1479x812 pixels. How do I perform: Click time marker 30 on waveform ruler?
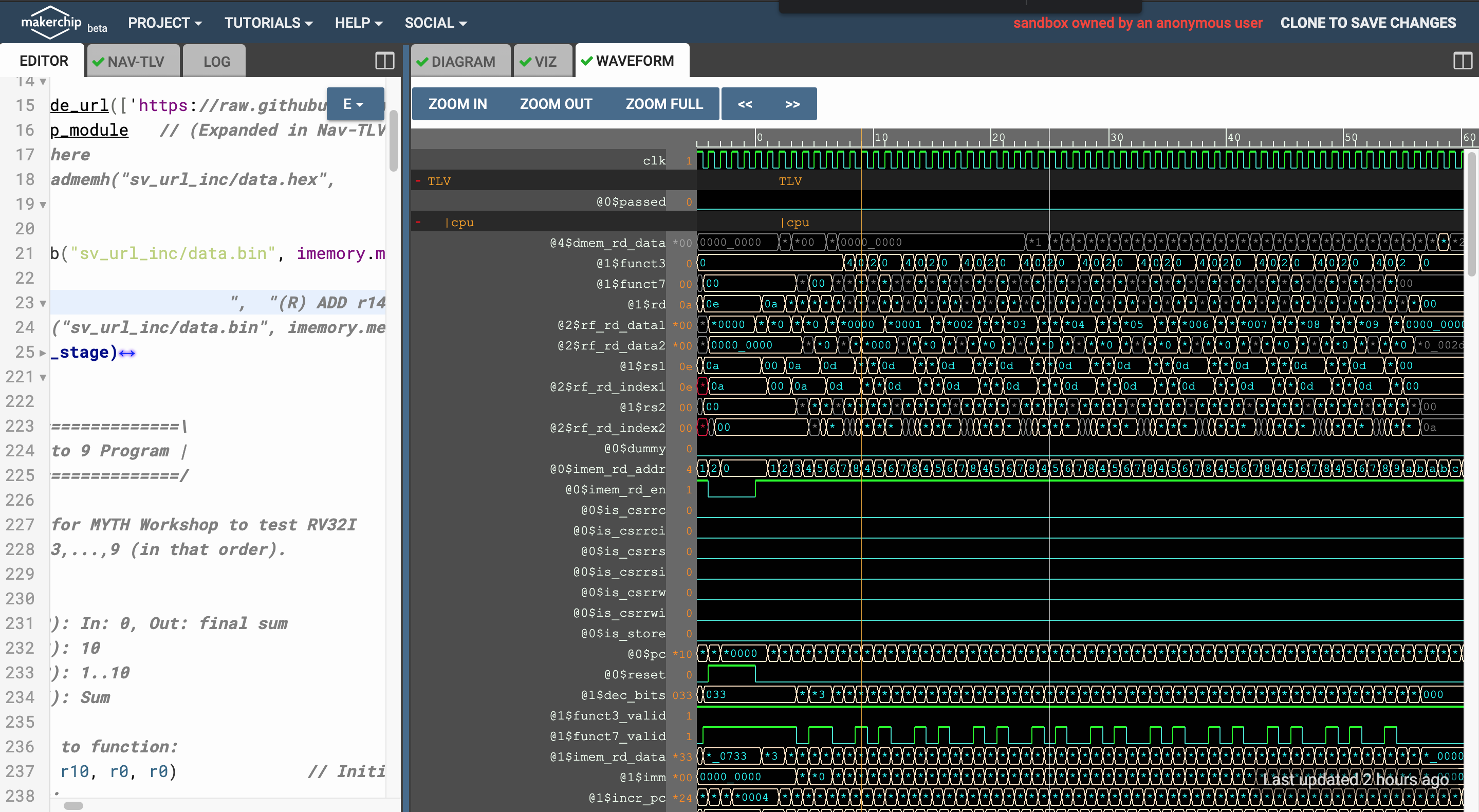tap(1116, 137)
